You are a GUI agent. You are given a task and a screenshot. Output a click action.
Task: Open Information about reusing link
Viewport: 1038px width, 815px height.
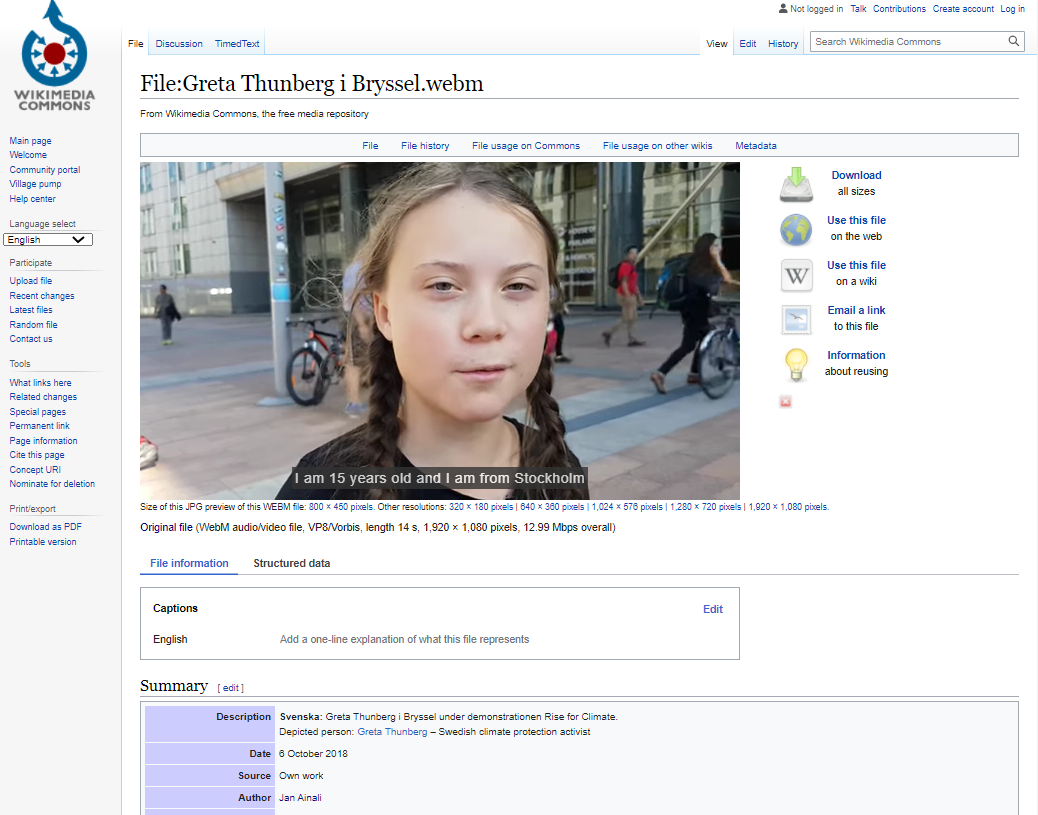click(856, 356)
